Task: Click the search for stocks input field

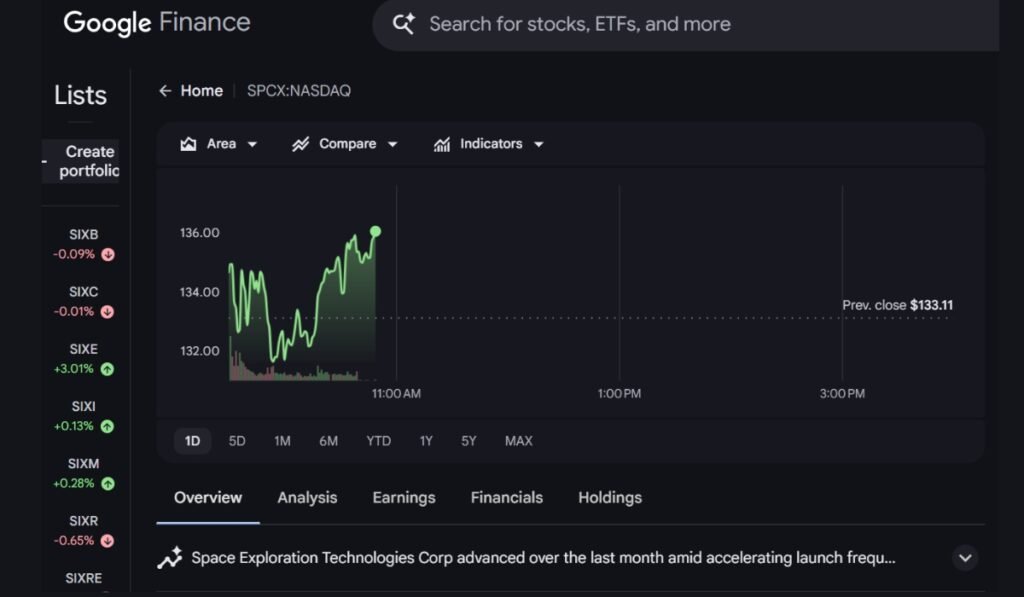Action: tap(686, 24)
